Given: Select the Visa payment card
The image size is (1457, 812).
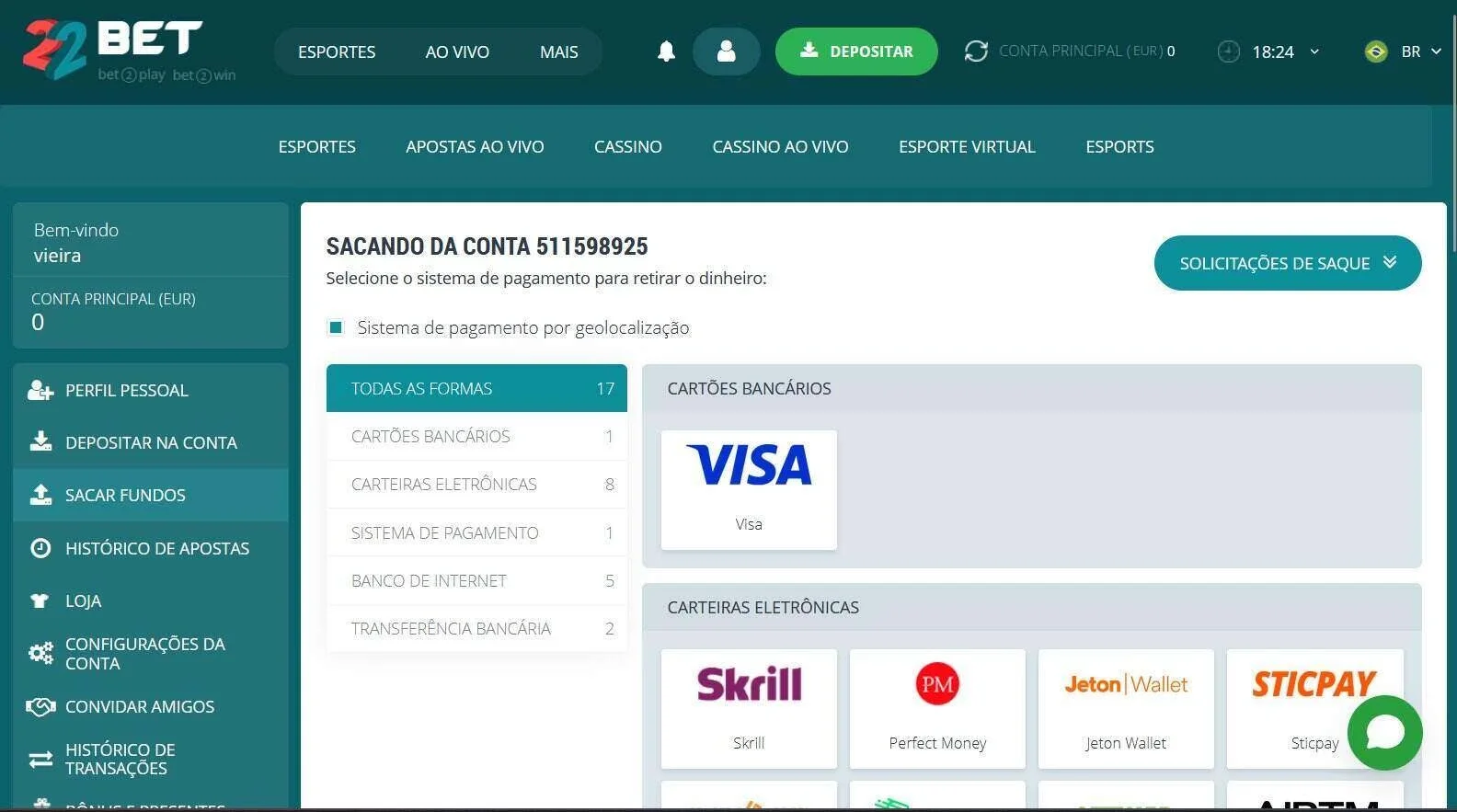Looking at the screenshot, I should click(749, 490).
